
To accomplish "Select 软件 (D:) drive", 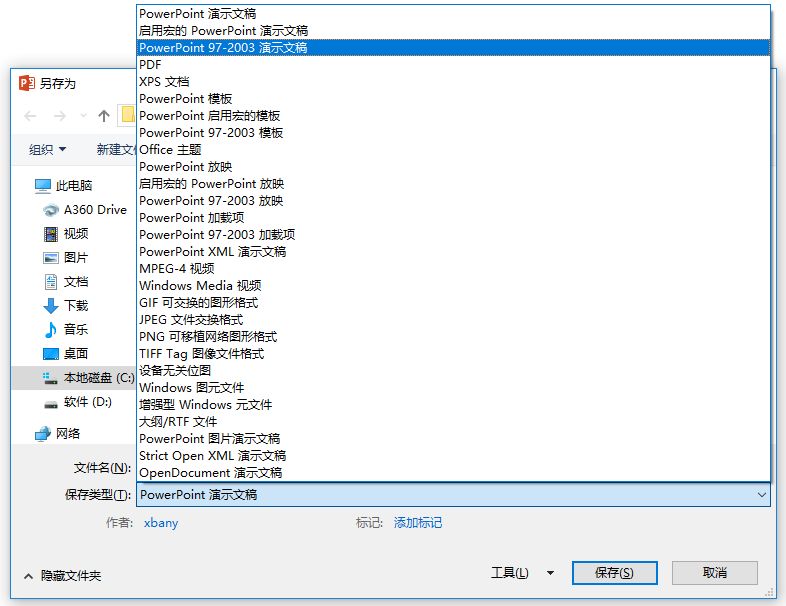I will pyautogui.click(x=78, y=402).
